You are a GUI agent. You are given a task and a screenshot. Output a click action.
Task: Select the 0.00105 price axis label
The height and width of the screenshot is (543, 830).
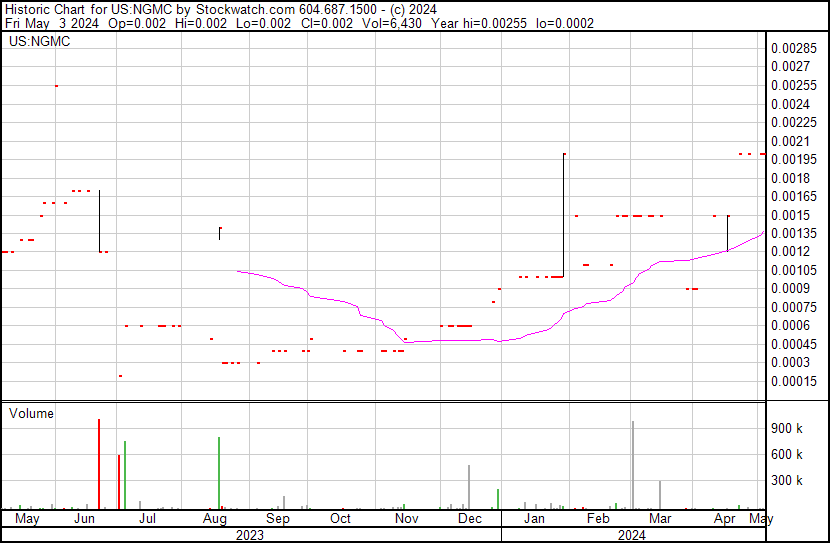coord(794,270)
